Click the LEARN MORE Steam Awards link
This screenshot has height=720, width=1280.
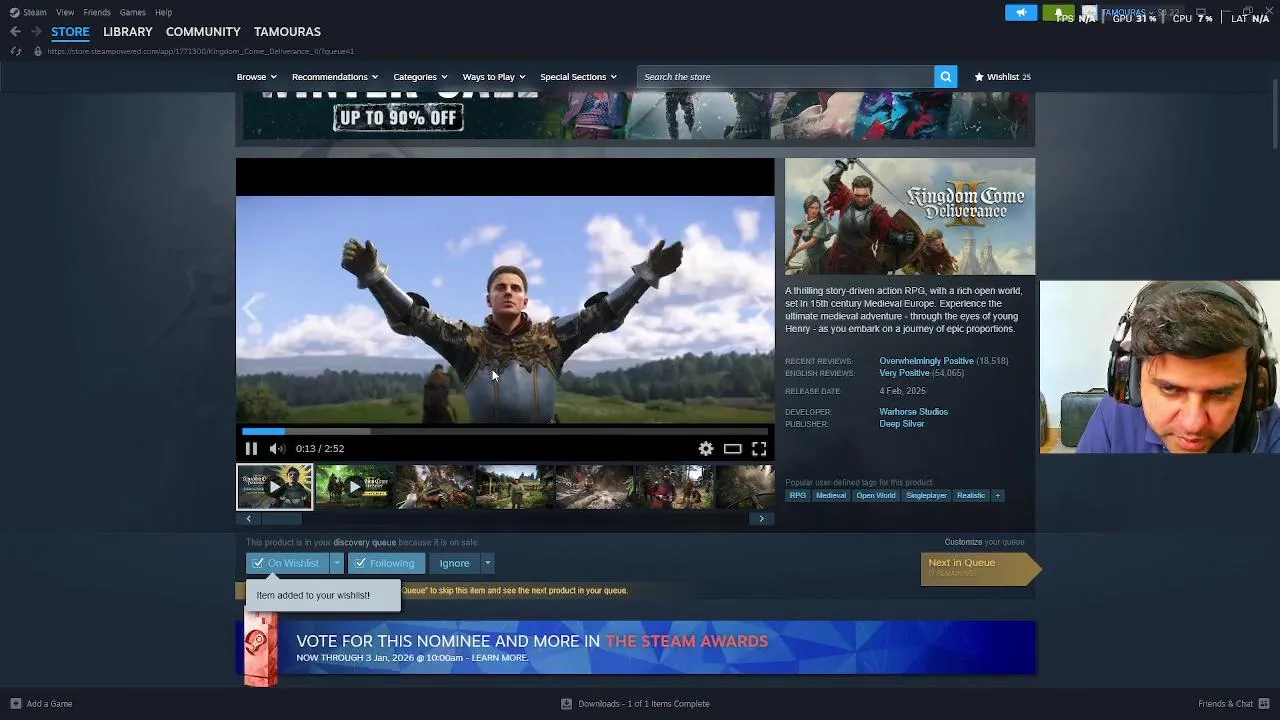point(499,658)
